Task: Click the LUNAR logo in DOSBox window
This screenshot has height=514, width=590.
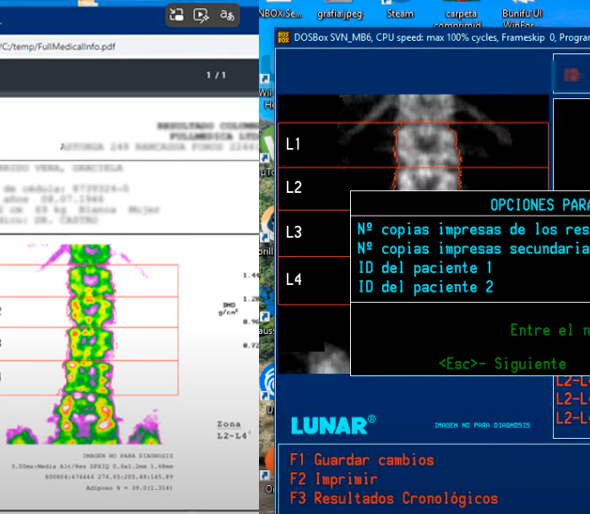Action: click(x=333, y=425)
